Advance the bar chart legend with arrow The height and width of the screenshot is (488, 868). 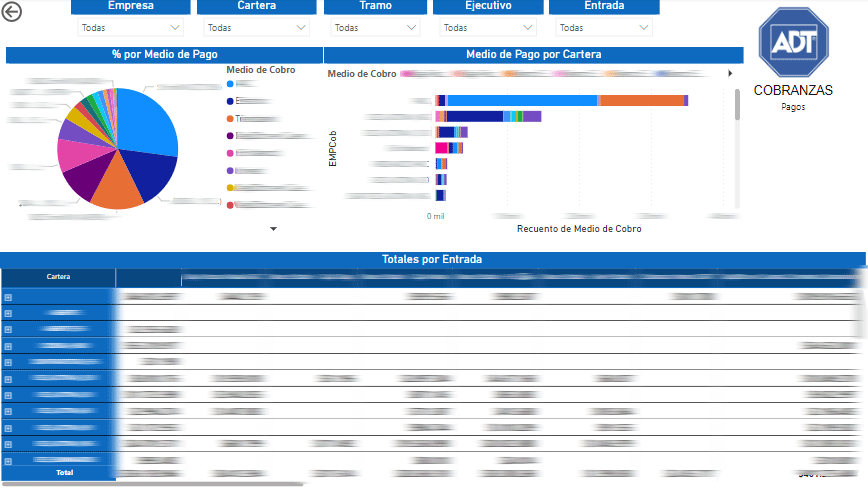pyautogui.click(x=730, y=73)
